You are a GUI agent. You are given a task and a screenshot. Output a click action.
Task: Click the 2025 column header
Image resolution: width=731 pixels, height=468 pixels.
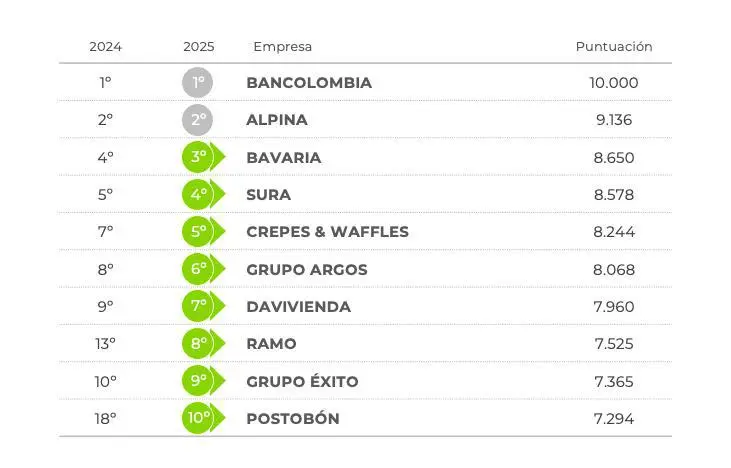click(x=199, y=47)
